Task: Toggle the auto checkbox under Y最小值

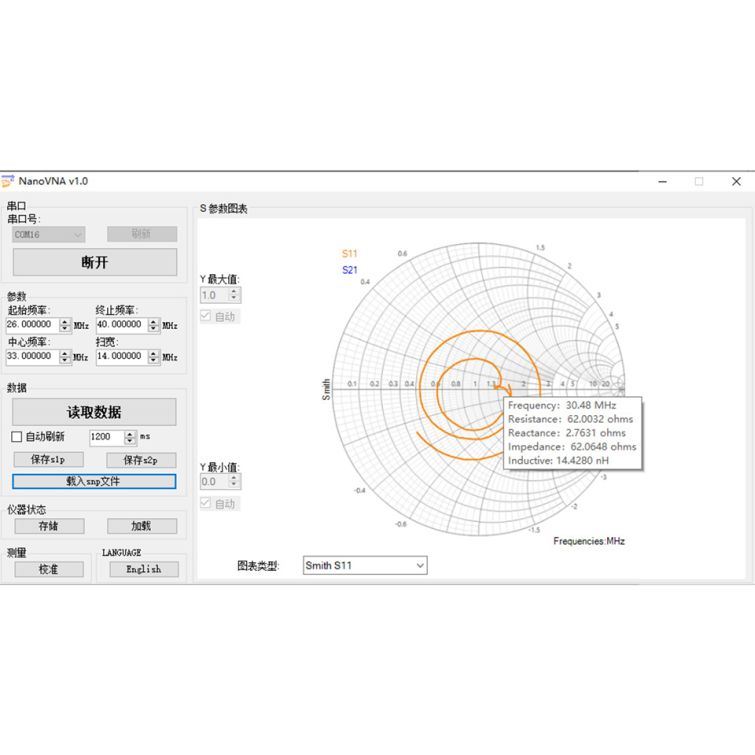Action: 206,503
